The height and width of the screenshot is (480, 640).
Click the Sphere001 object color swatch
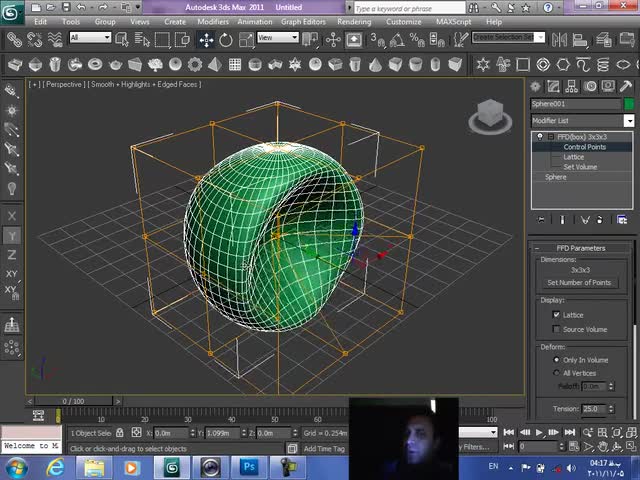(x=629, y=104)
